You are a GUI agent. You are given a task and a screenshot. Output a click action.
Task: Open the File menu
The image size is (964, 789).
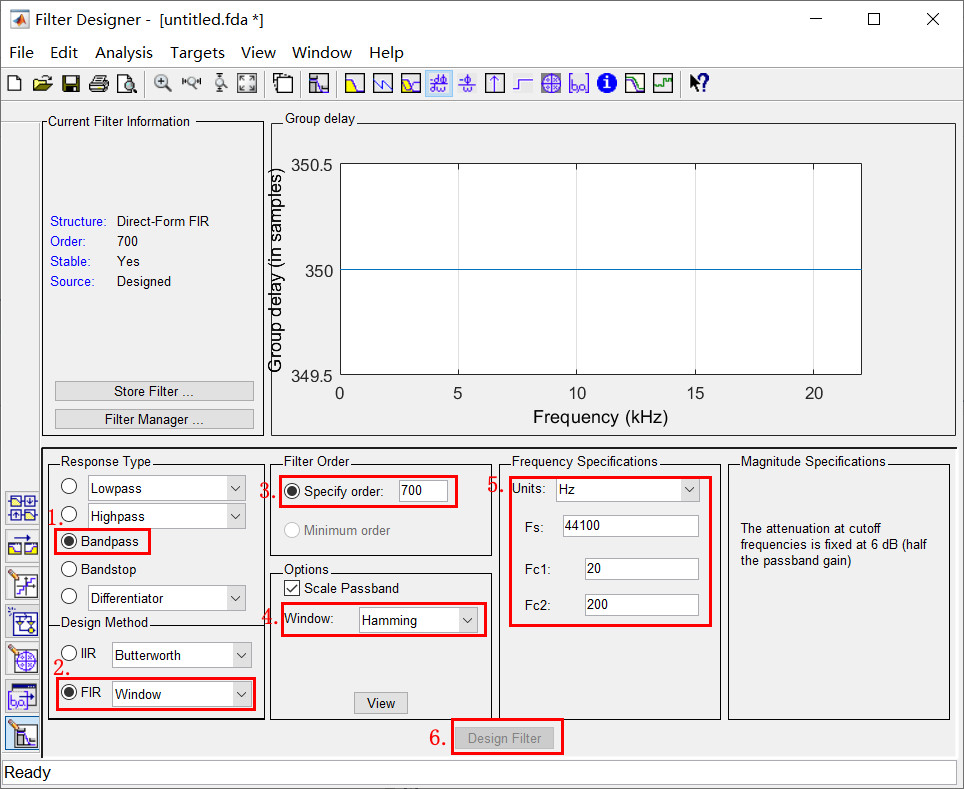22,53
